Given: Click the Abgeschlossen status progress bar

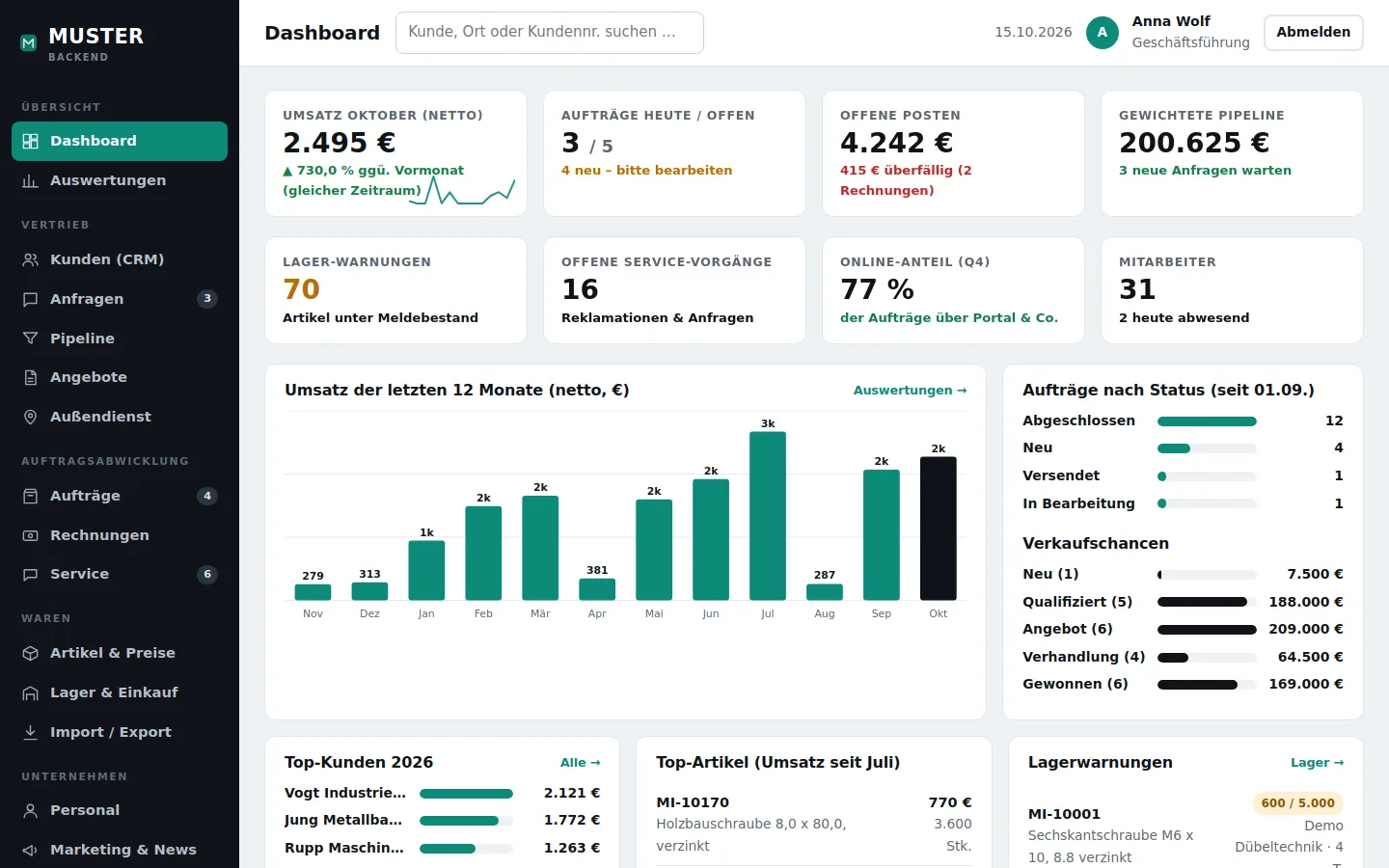Looking at the screenshot, I should pyautogui.click(x=1207, y=421).
